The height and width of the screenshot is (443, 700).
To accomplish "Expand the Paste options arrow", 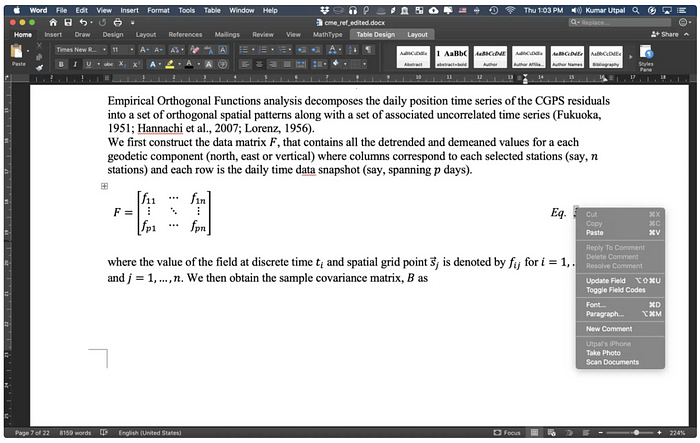I will click(28, 51).
